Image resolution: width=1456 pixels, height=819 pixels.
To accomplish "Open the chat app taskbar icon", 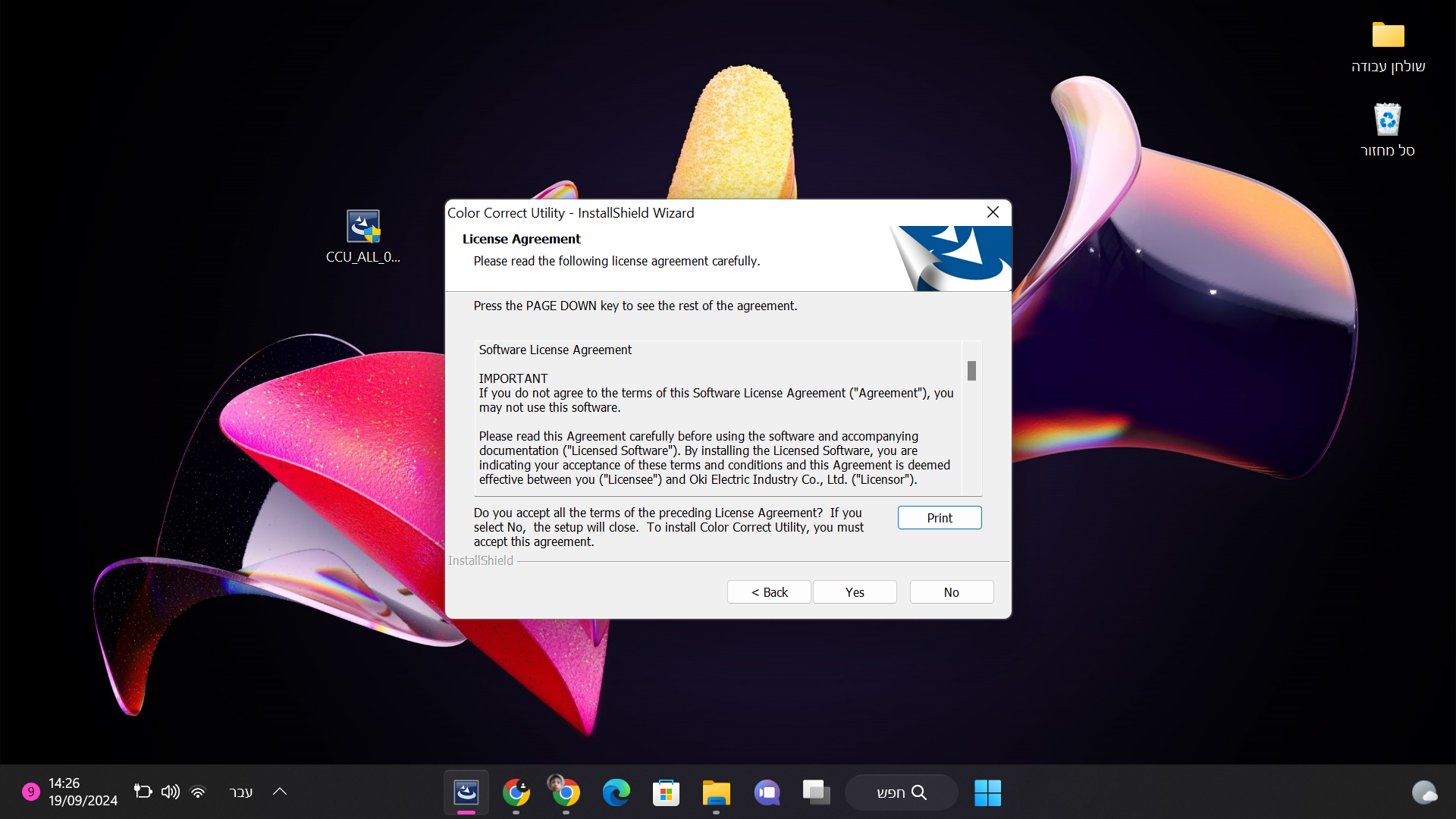I will pos(767,792).
